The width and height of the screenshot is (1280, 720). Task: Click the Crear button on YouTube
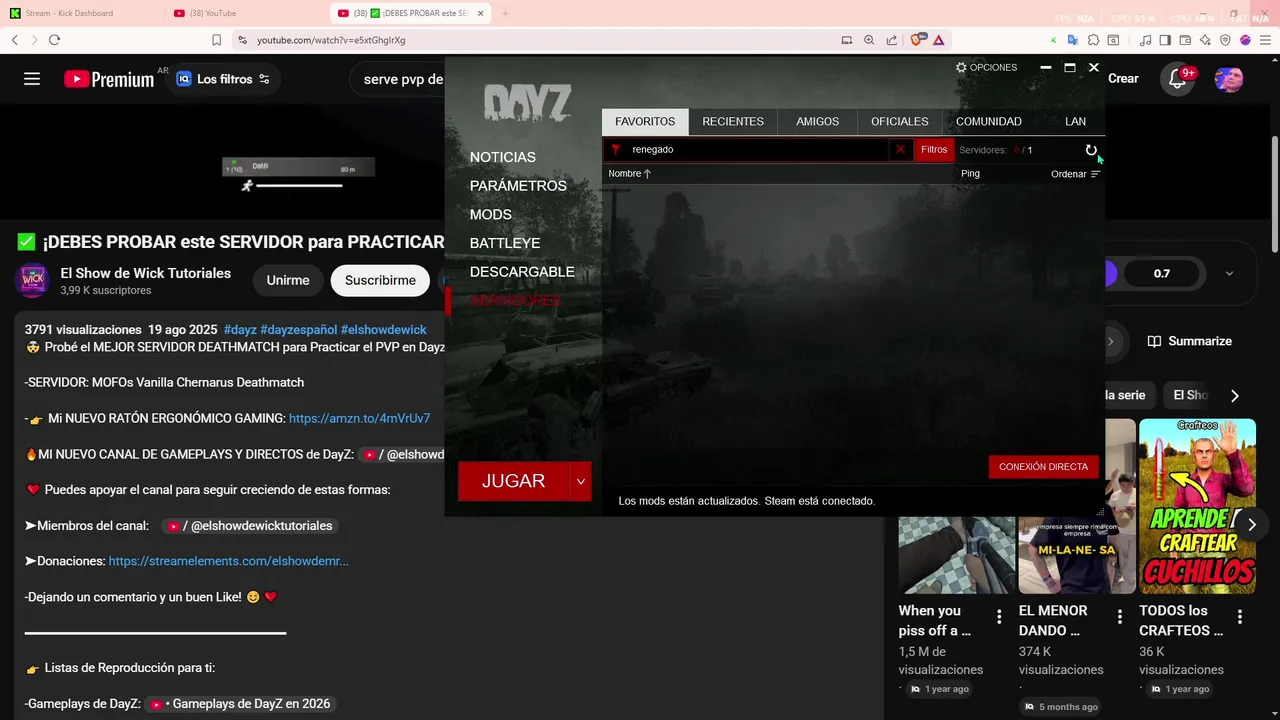pyautogui.click(x=1123, y=79)
